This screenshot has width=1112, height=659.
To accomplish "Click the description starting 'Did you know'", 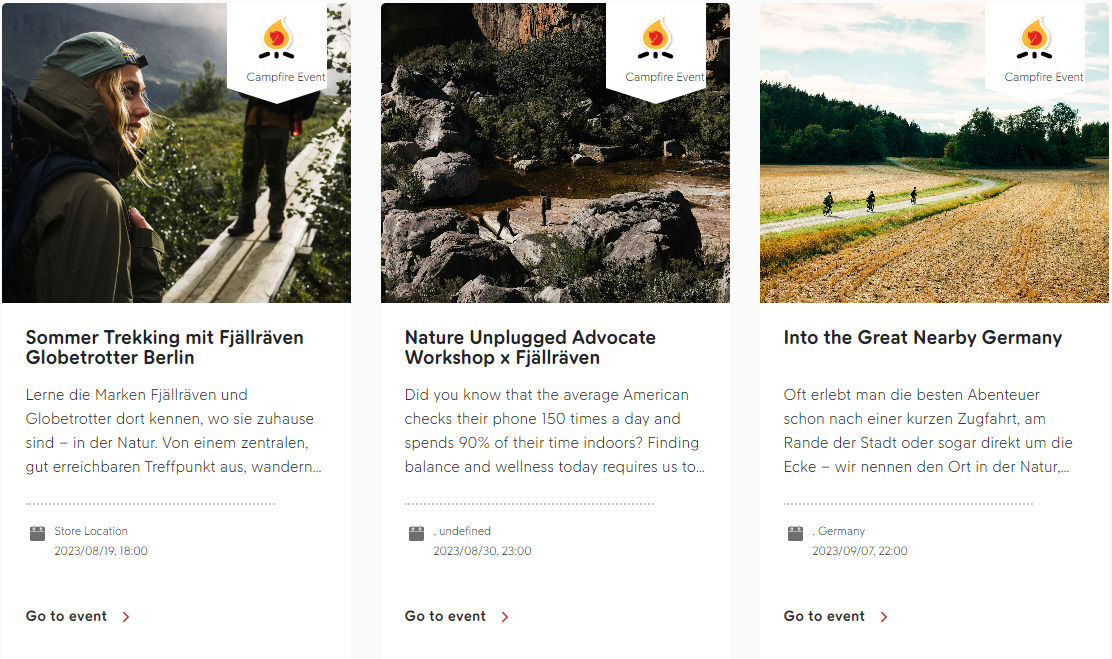I will click(555, 431).
